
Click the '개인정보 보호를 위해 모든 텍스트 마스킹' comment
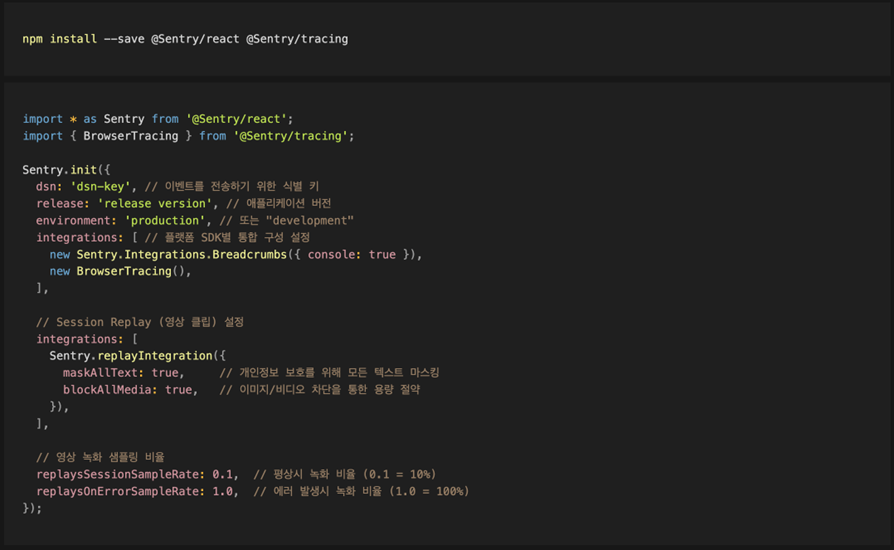pos(339,373)
